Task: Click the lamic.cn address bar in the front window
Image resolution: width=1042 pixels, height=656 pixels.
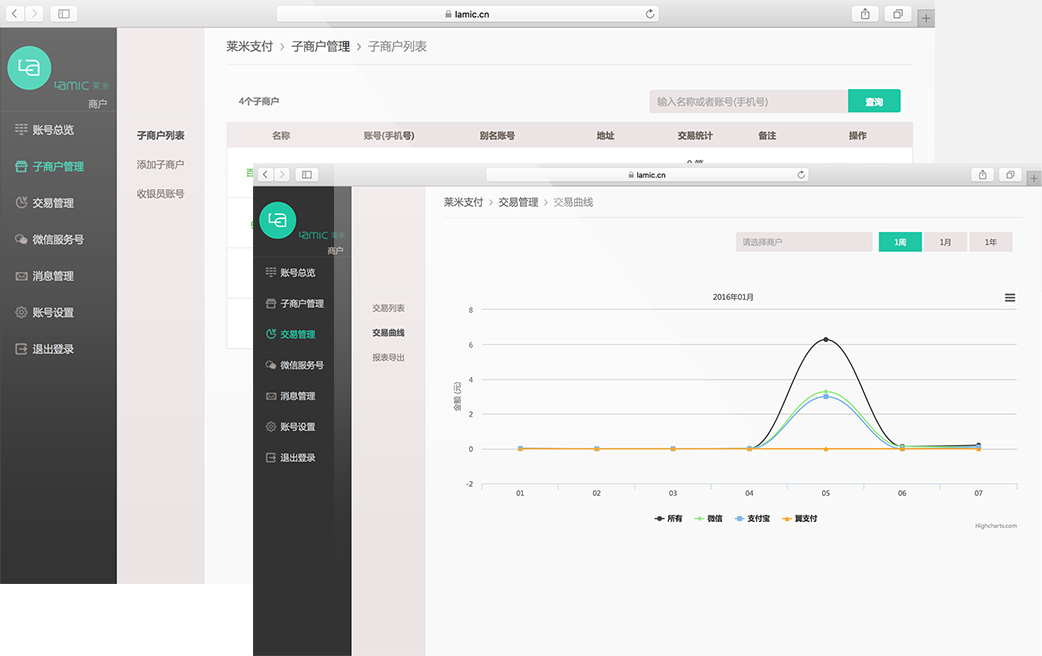Action: (x=647, y=175)
